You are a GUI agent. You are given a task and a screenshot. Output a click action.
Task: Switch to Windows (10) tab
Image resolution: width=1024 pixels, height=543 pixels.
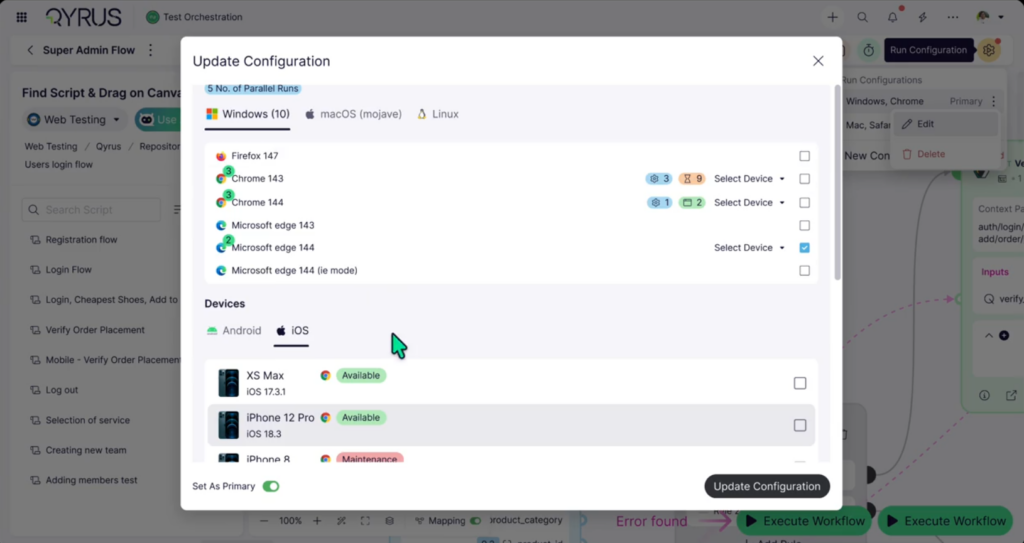click(x=248, y=114)
